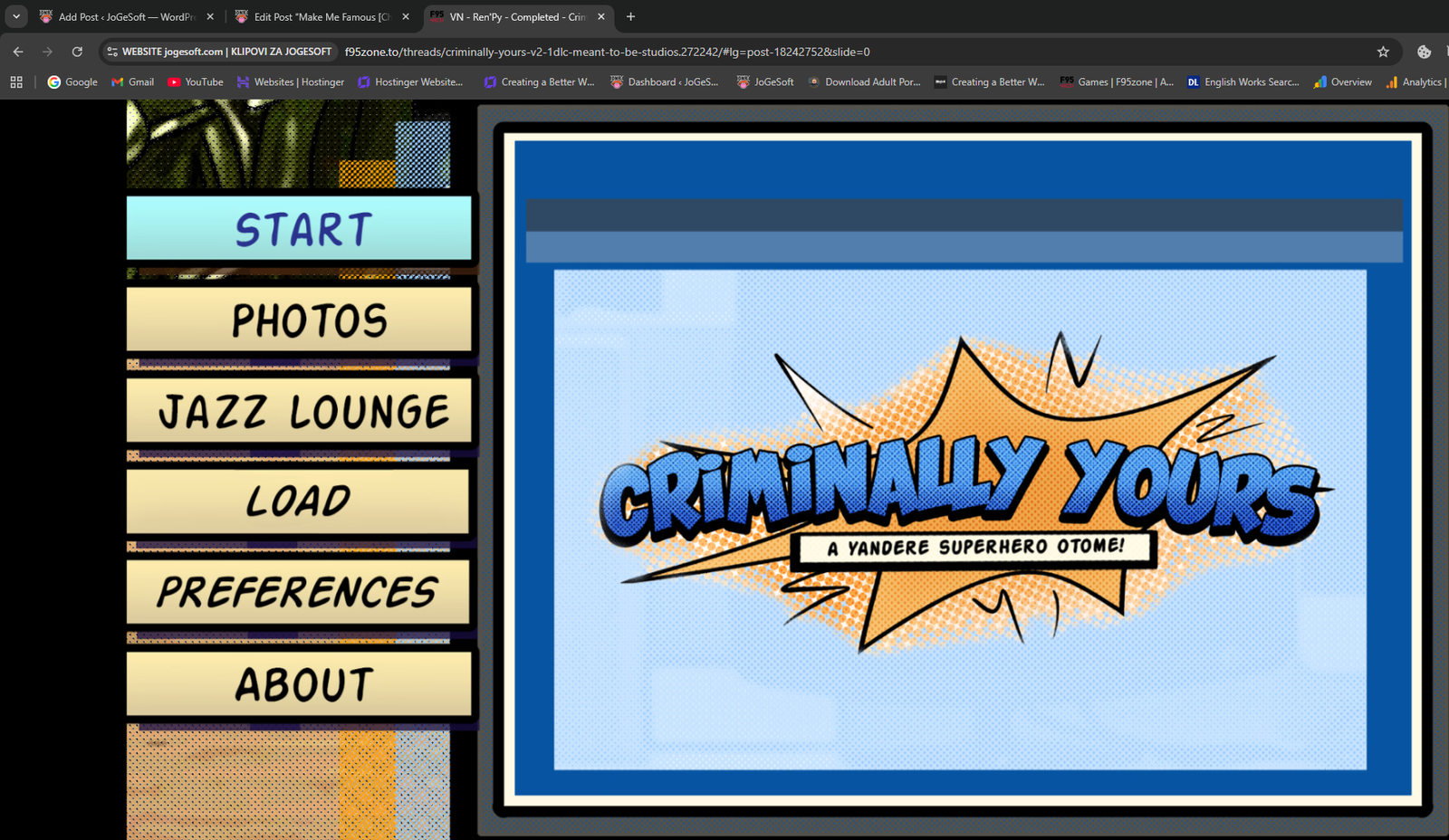Click the Criminally Yours title logo
Screen dimensions: 1449x840
[x=960, y=493]
